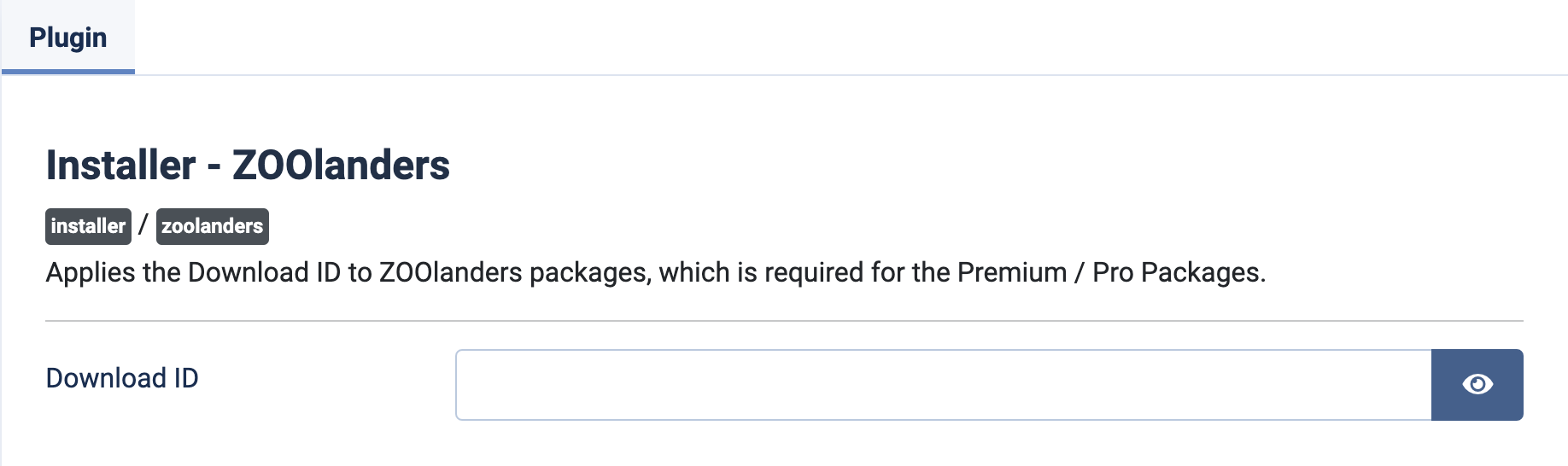Click the Download ID field label
Screen dimensions: 1568x466
point(122,378)
